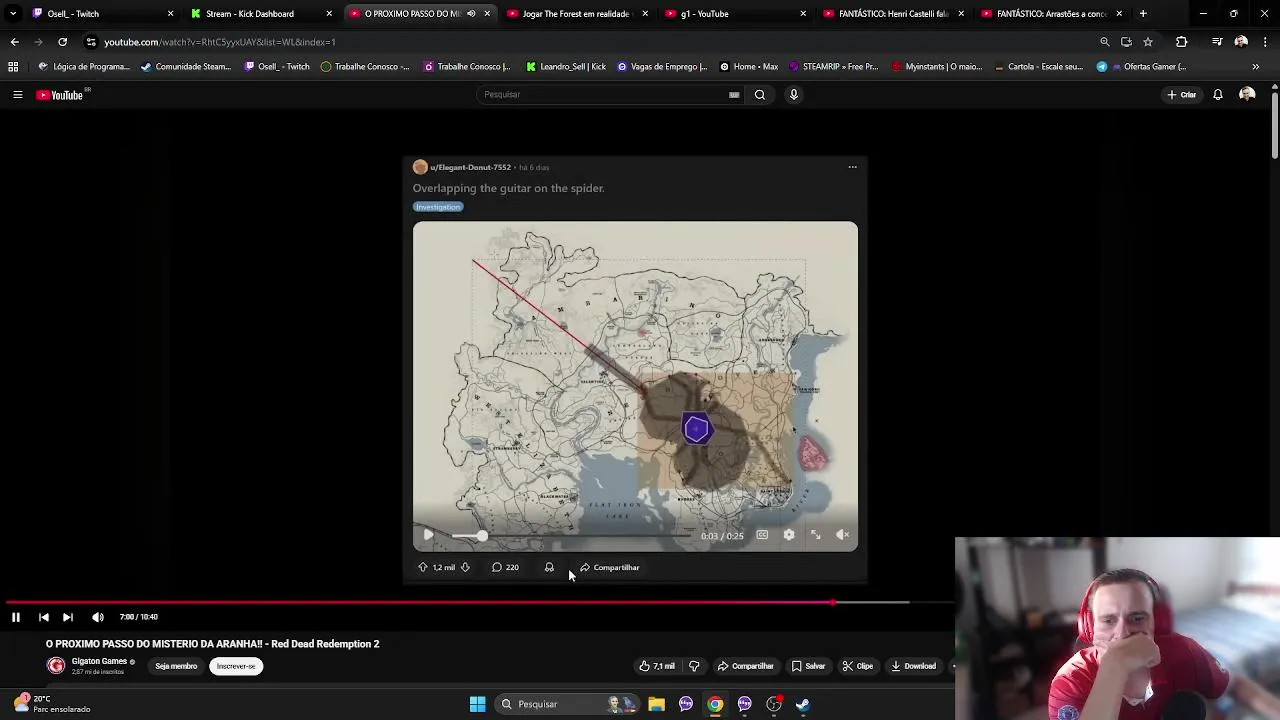
Task: Open the Chrome profile avatar
Action: point(1241,42)
